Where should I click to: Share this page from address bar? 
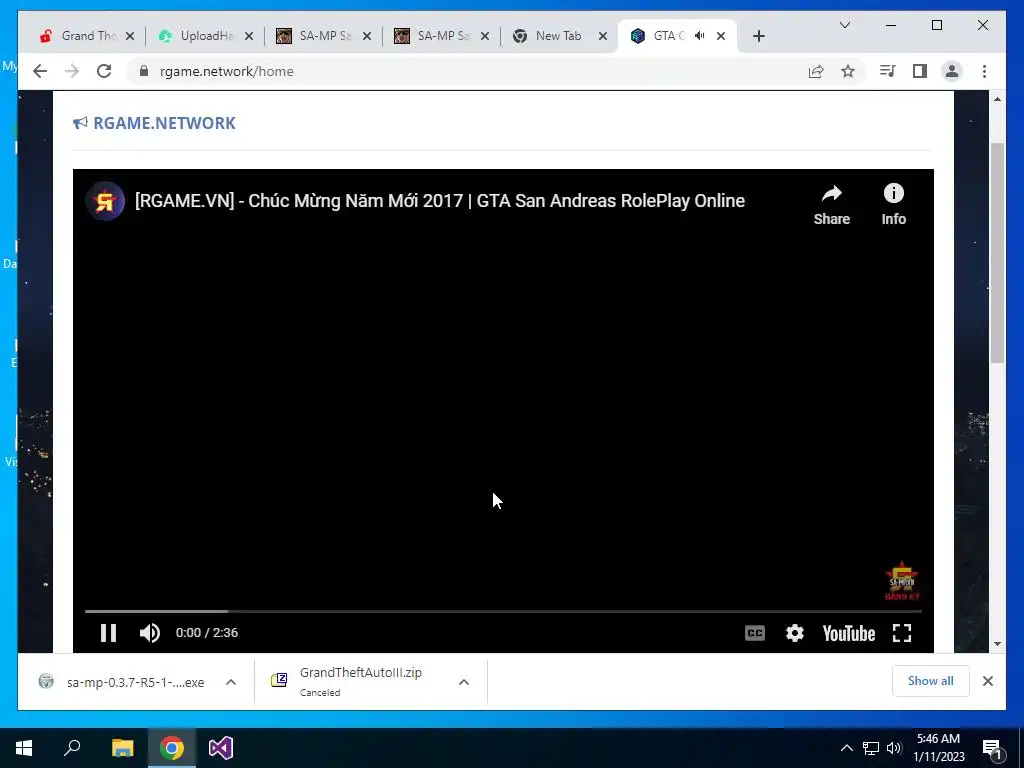click(x=816, y=71)
